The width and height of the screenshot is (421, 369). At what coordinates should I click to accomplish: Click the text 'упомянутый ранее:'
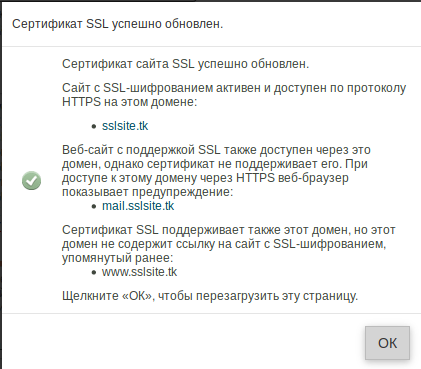coord(118,258)
